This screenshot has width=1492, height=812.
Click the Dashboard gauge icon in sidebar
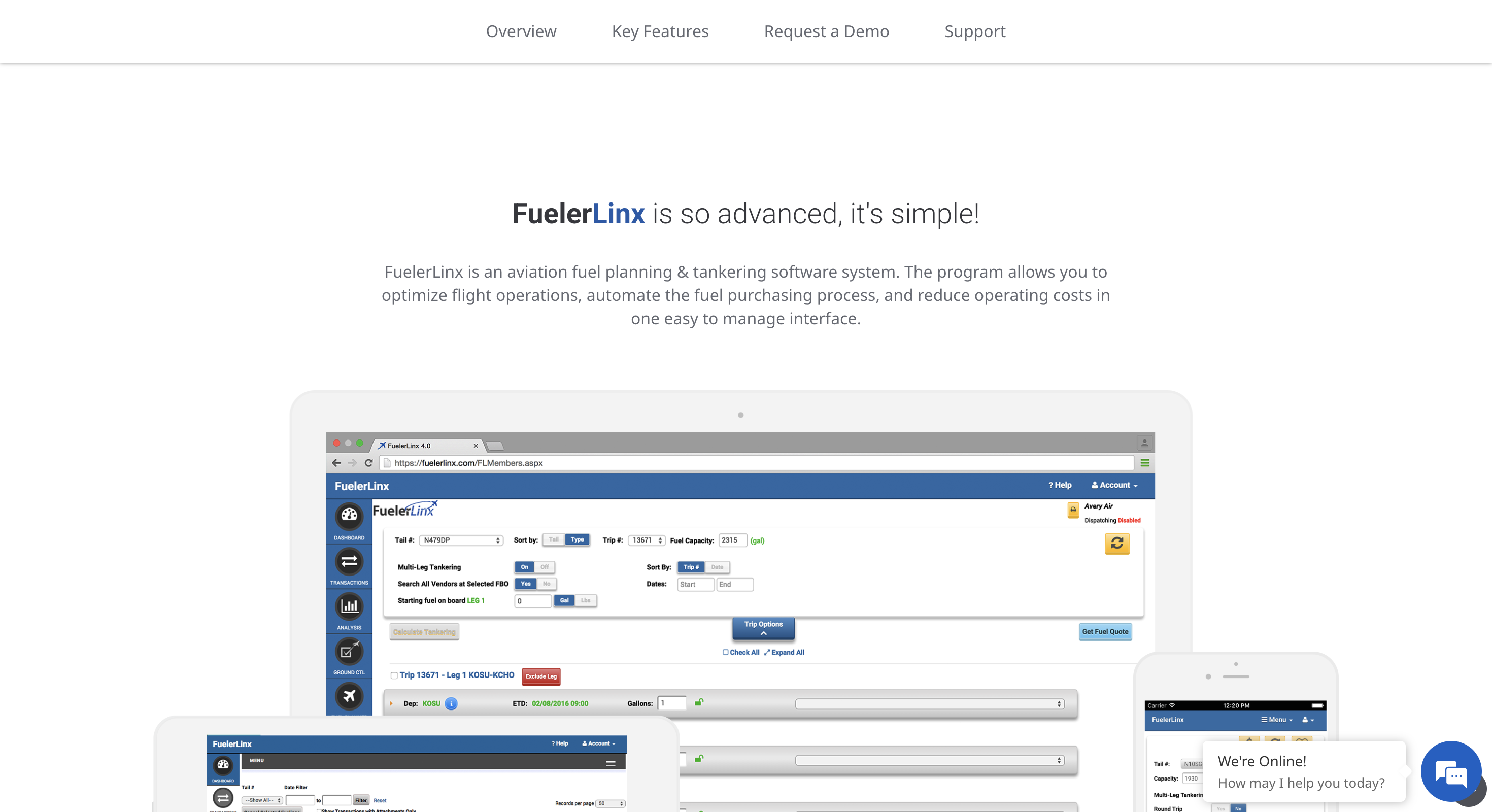click(349, 516)
